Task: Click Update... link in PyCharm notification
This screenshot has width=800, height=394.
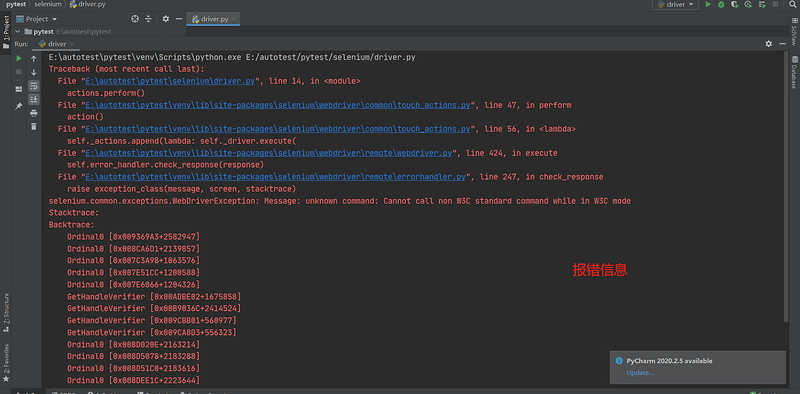Action: (640, 373)
